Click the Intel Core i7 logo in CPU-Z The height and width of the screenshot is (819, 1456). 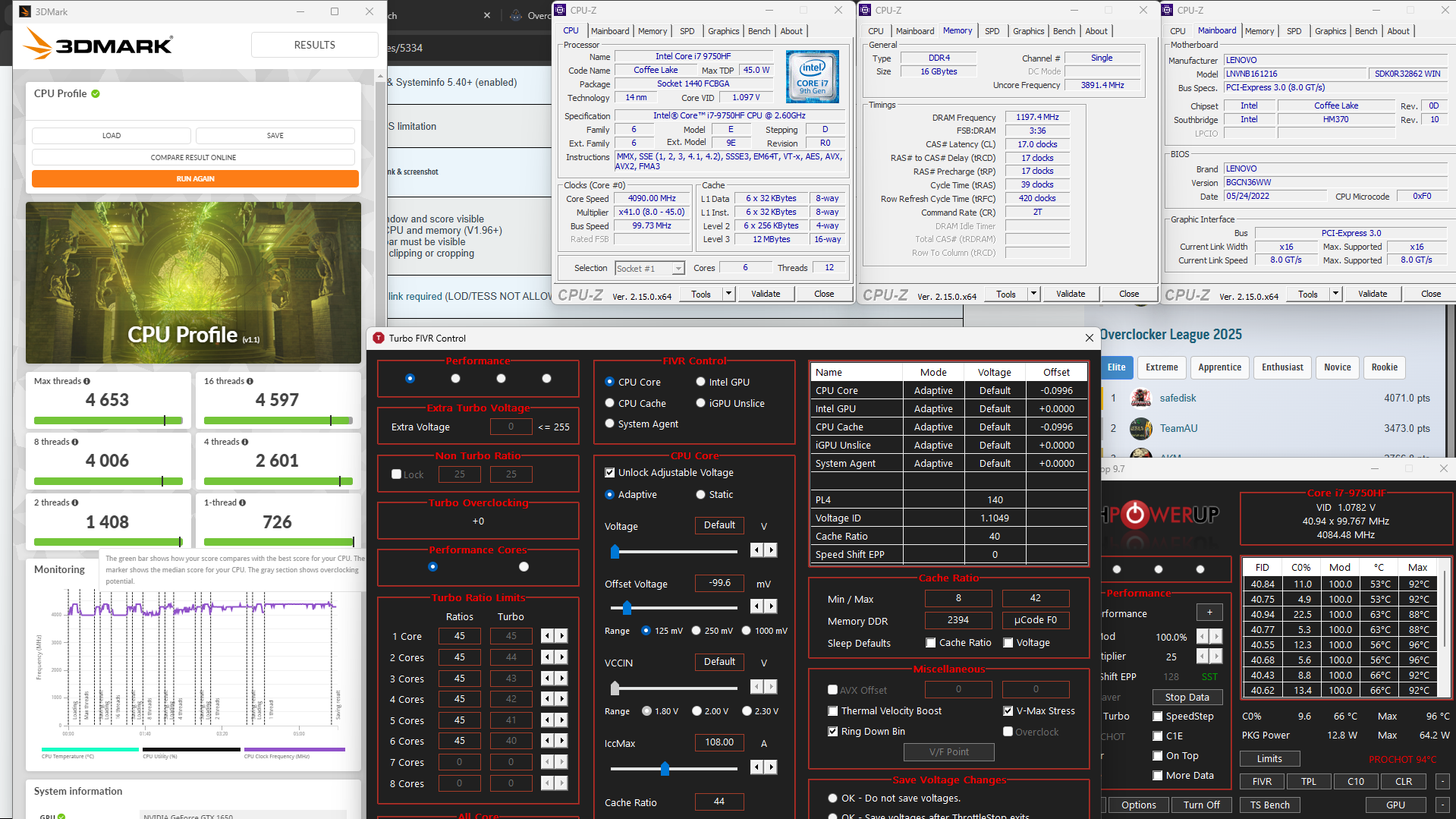[x=813, y=77]
